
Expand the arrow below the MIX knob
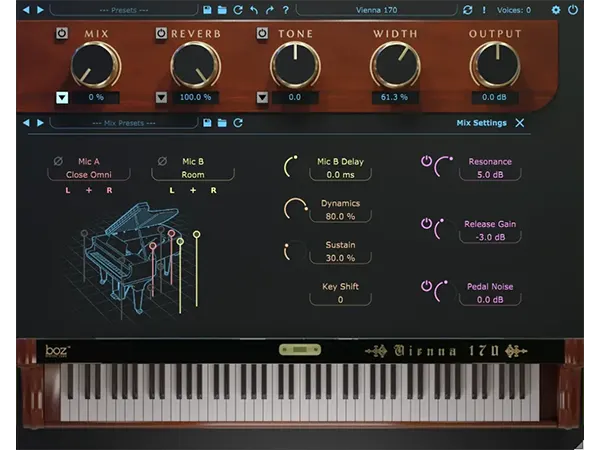[x=61, y=98]
